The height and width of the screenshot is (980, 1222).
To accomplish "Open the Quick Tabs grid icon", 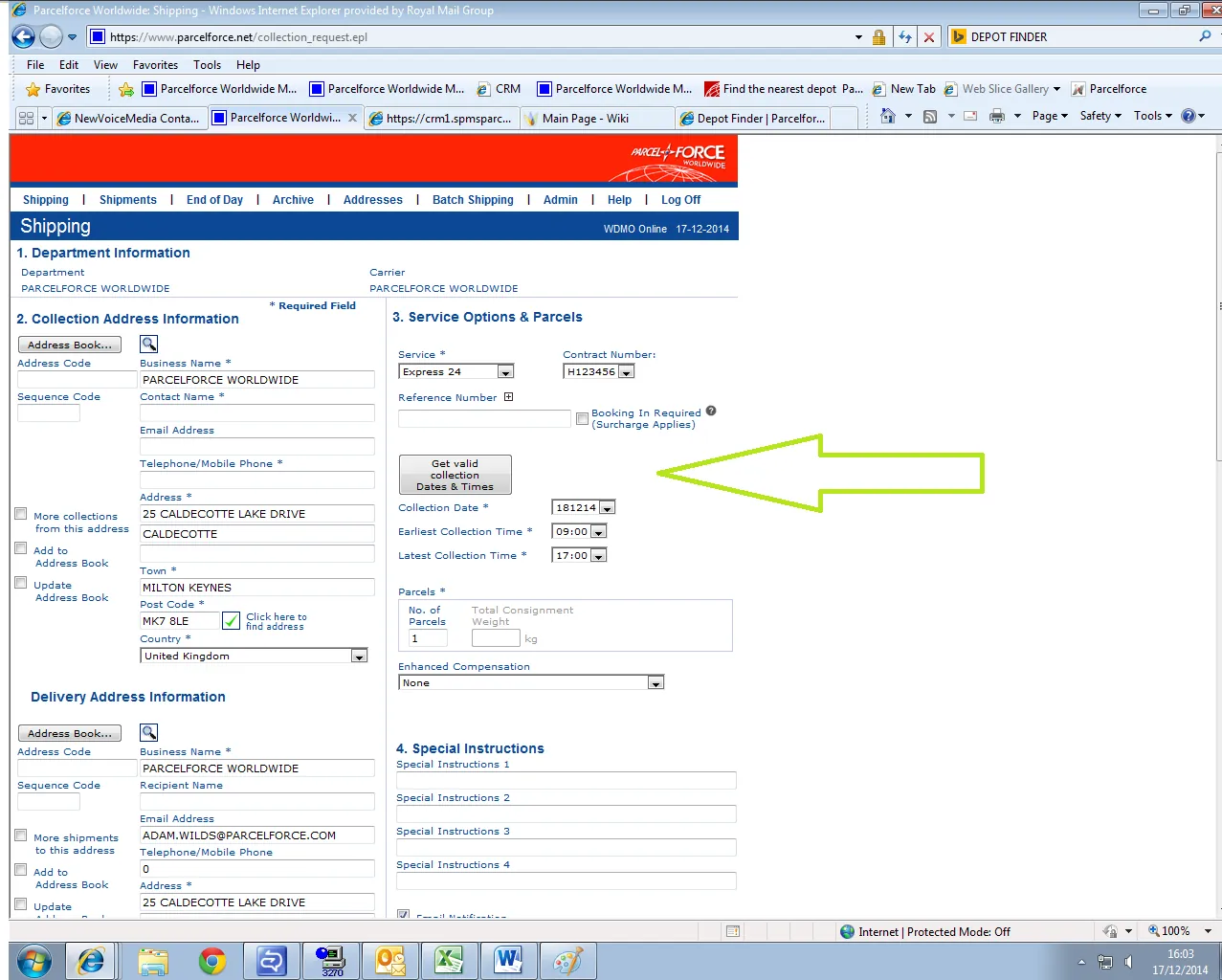I will coord(26,118).
